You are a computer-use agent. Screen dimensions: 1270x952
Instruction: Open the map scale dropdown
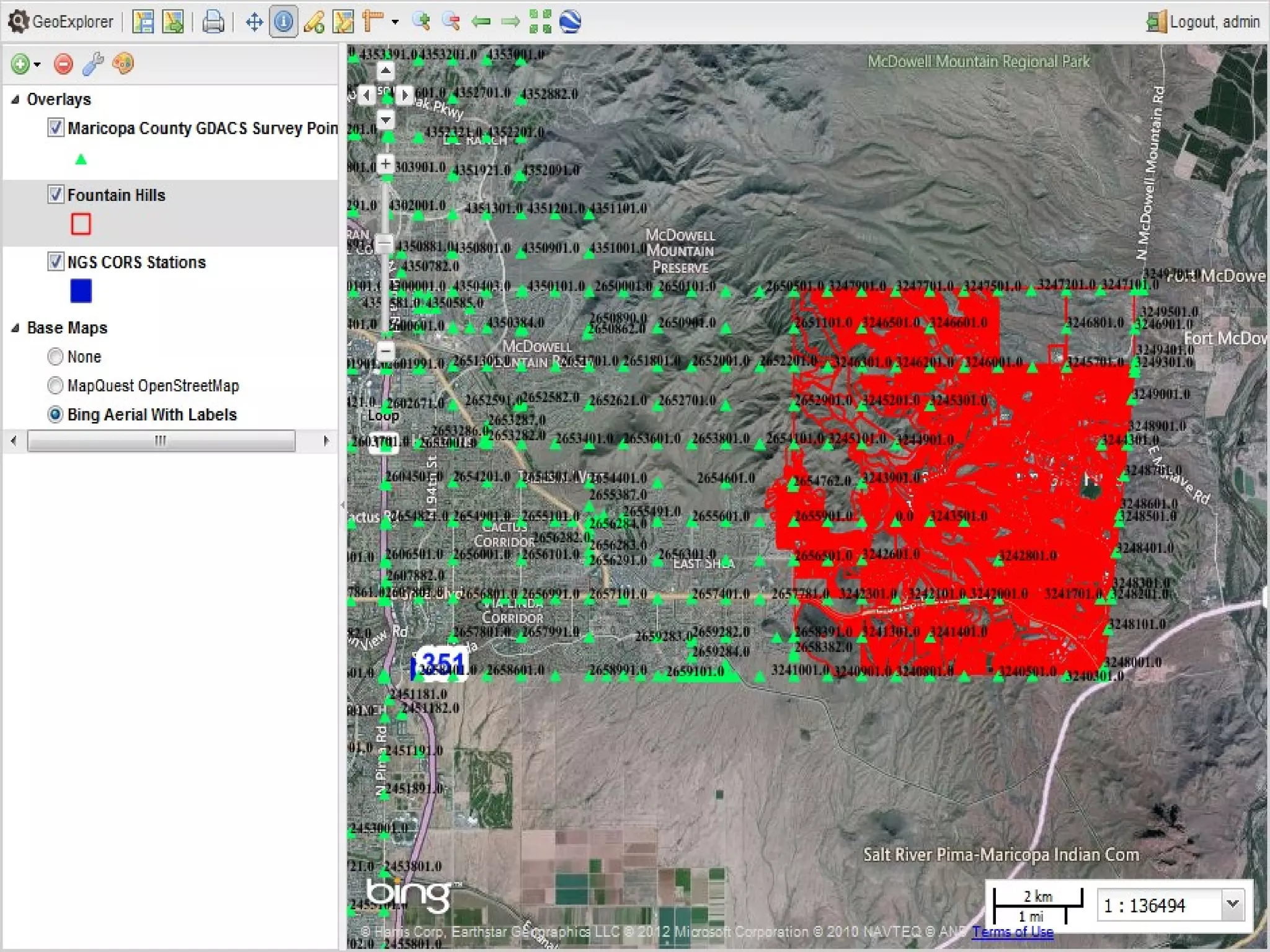1233,904
